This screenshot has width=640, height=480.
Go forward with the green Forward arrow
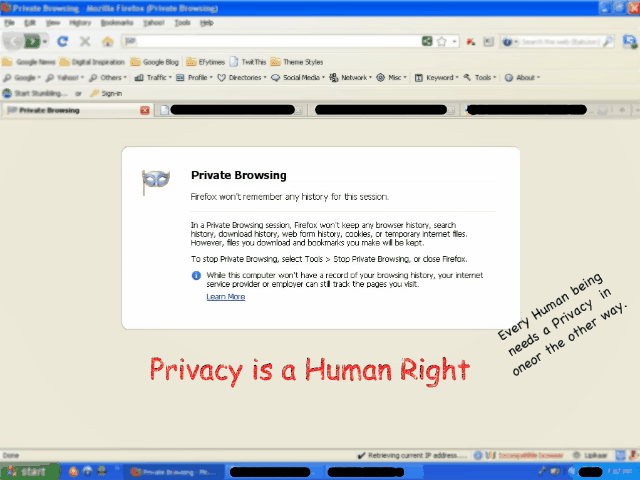click(32, 41)
